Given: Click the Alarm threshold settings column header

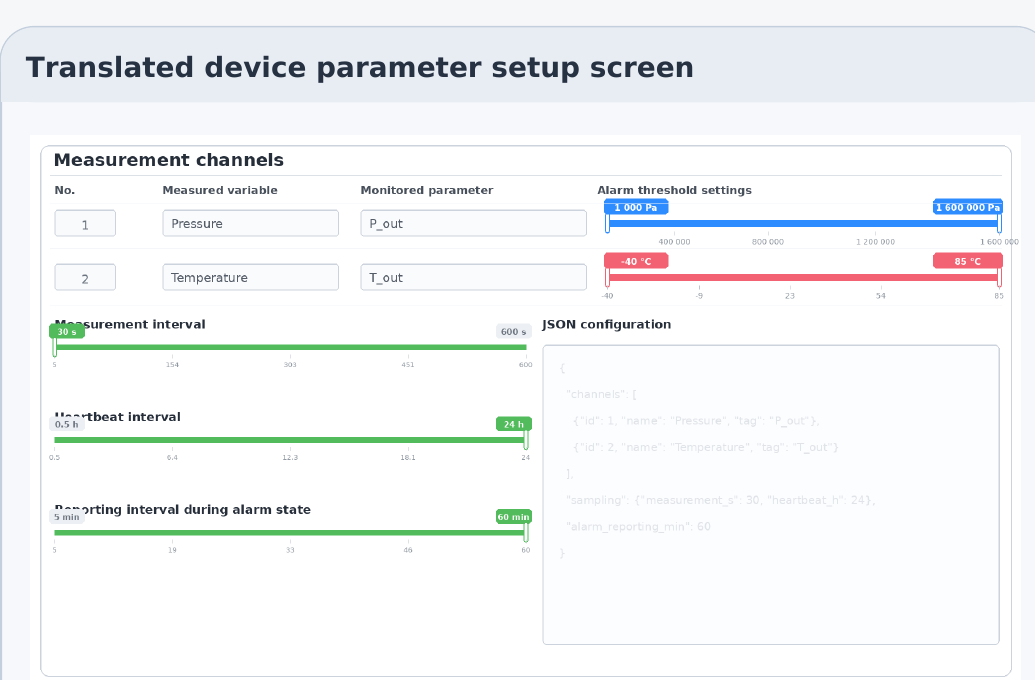Looking at the screenshot, I should coord(675,190).
